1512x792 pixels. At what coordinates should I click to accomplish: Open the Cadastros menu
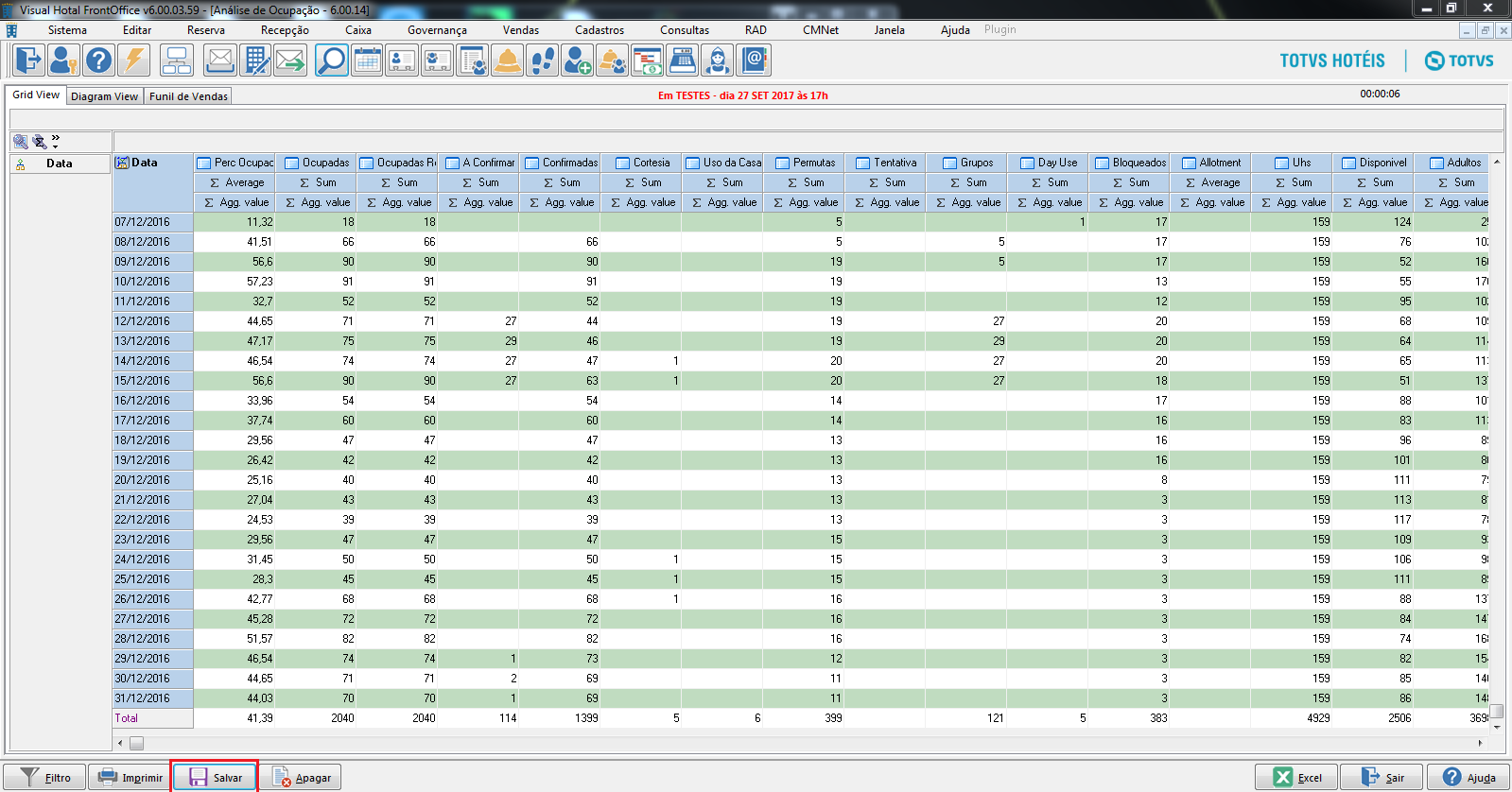coord(600,30)
